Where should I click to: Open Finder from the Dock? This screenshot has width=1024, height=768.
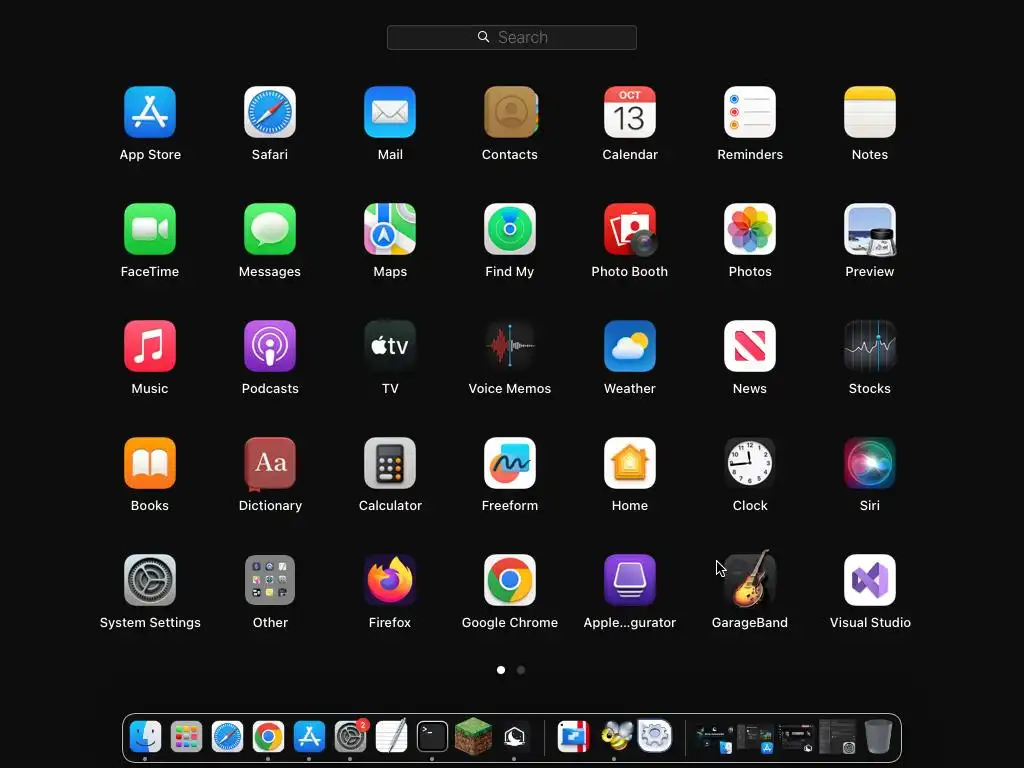pos(145,737)
